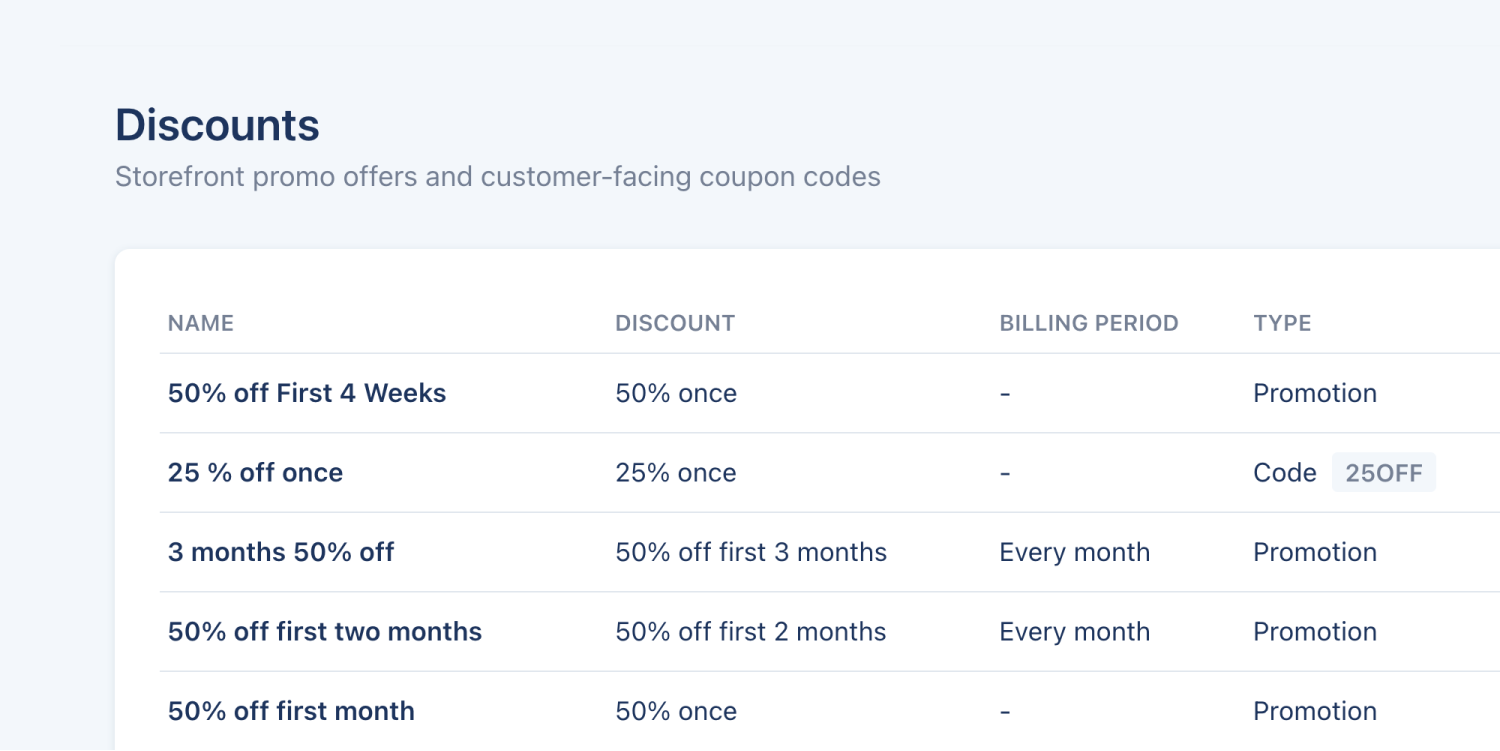Open the 50% off first month promotion
The width and height of the screenshot is (1500, 751).
tap(290, 710)
